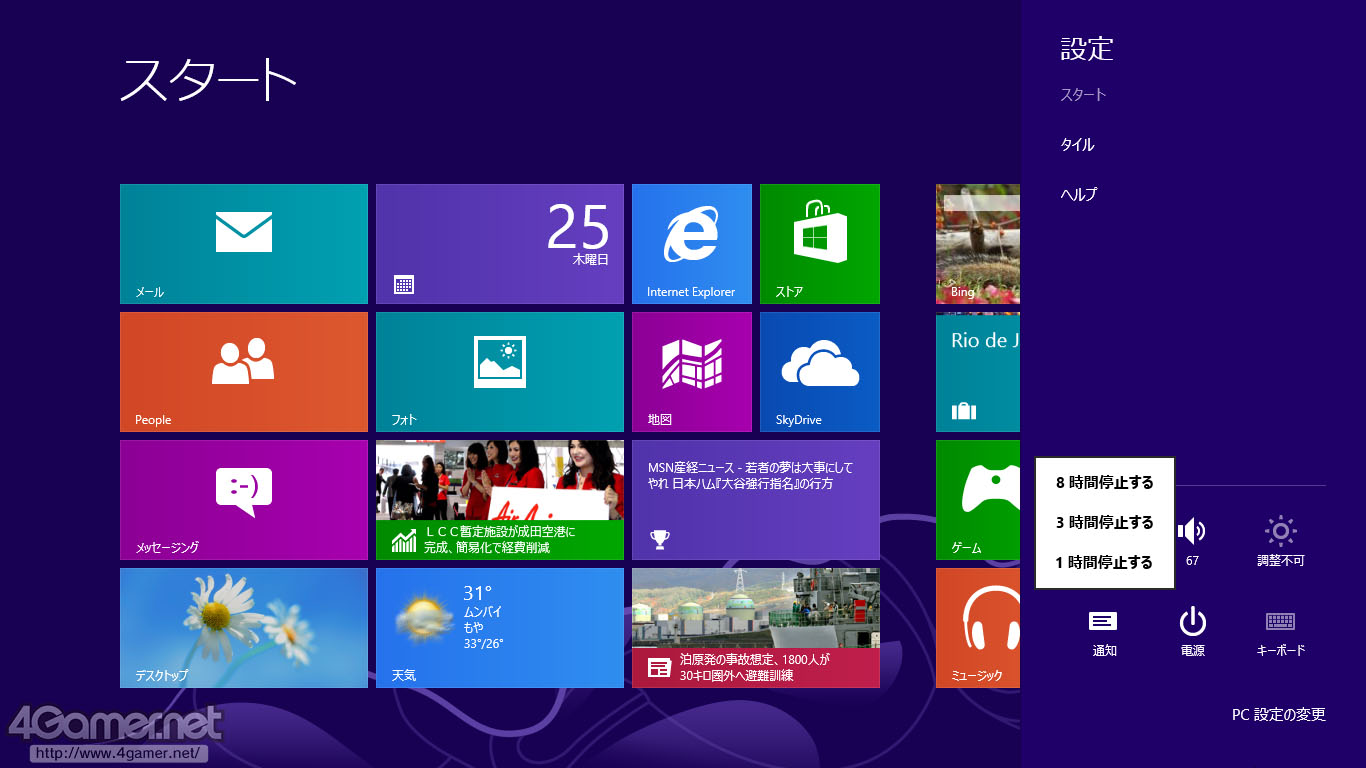This screenshot has height=768, width=1366.
Task: Open the メッセージング messaging tile
Action: pyautogui.click(x=244, y=500)
